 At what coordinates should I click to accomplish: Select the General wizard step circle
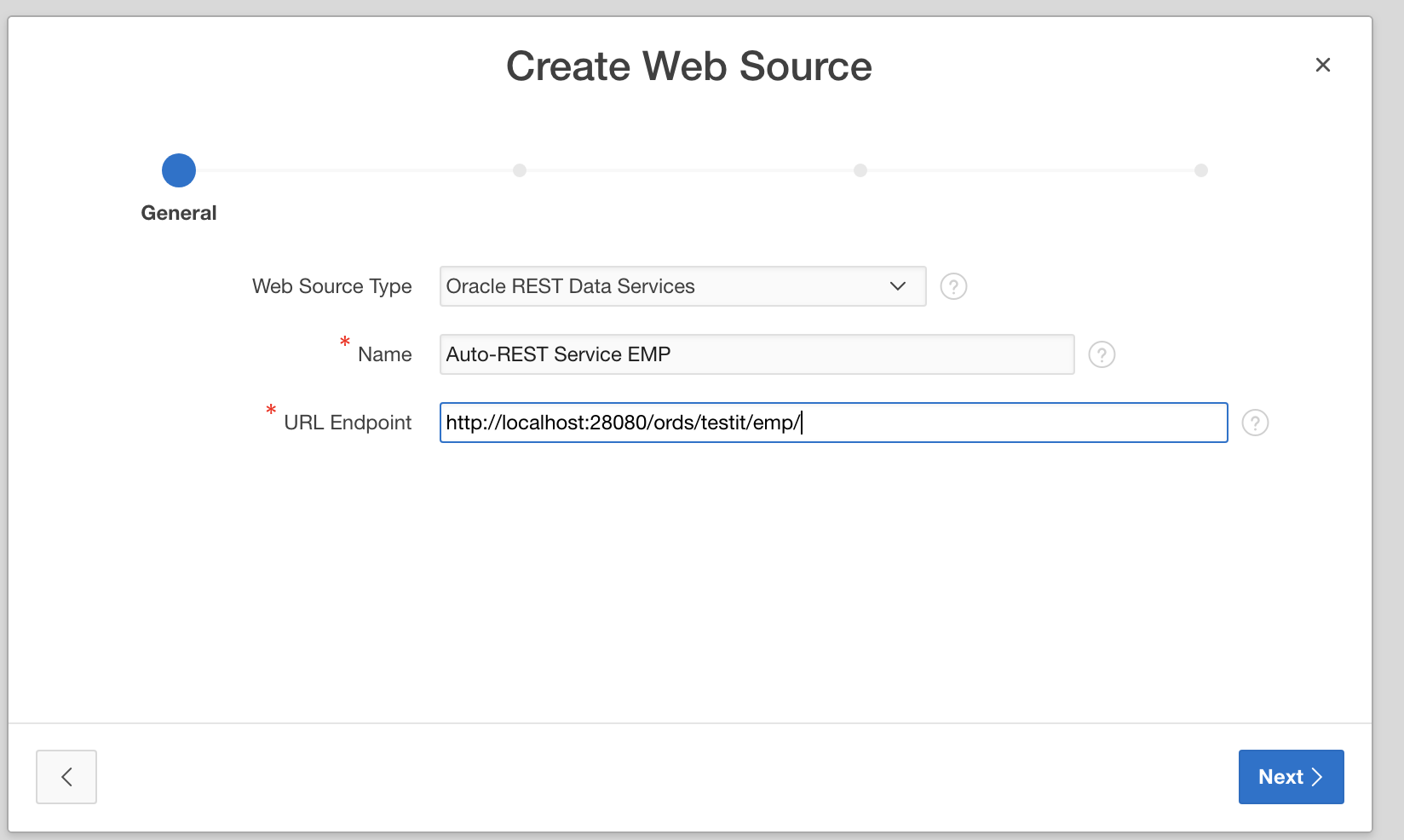(179, 170)
